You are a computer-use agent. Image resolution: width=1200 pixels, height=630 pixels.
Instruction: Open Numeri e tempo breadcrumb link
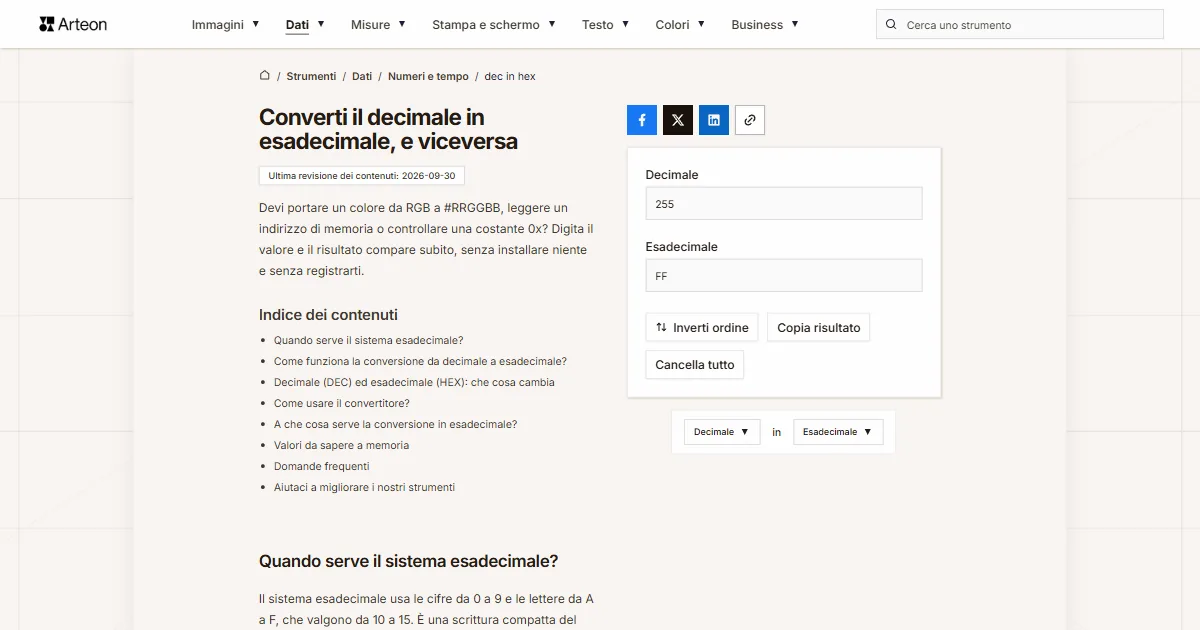pos(428,76)
